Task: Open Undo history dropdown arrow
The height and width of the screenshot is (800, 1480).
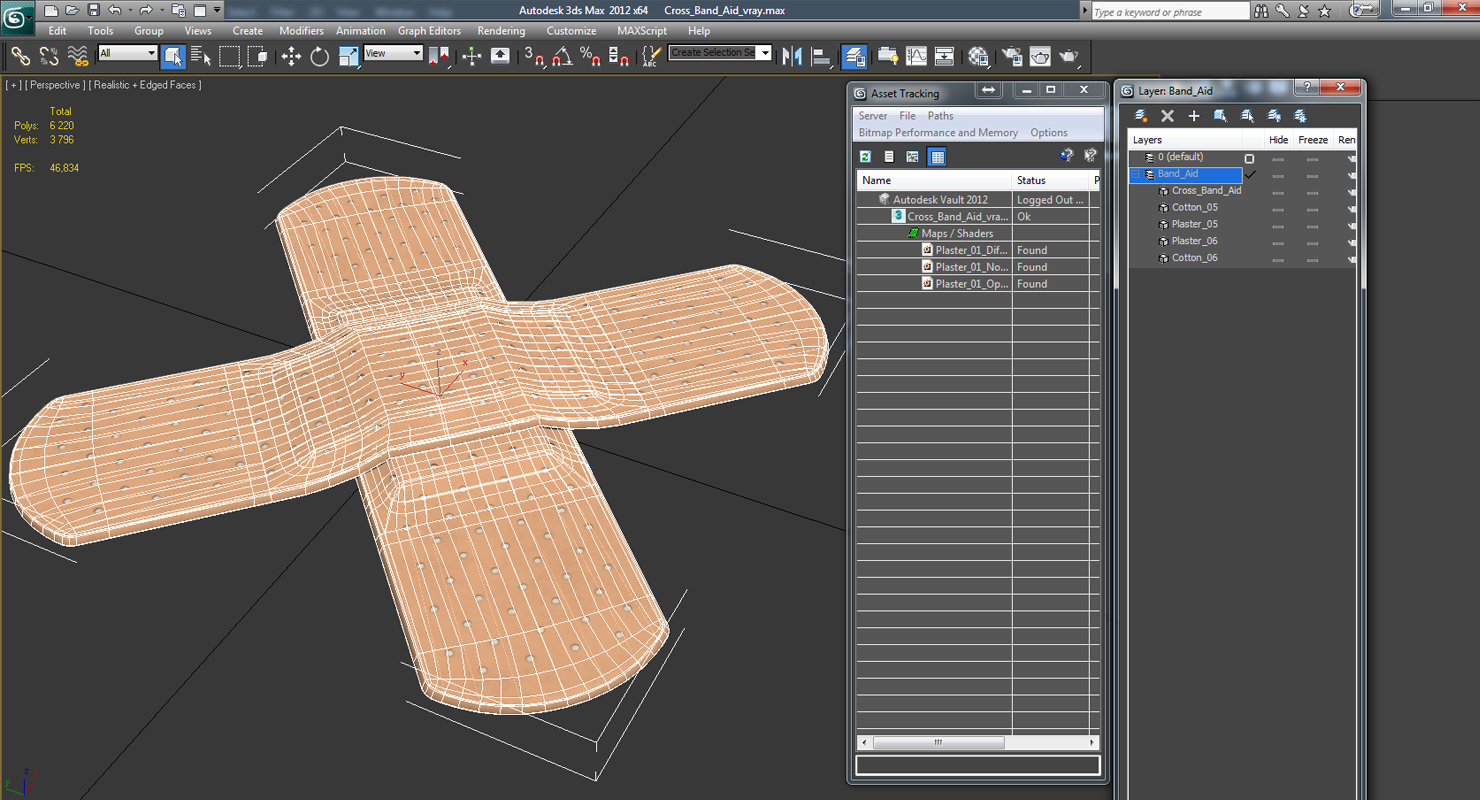Action: tap(129, 10)
